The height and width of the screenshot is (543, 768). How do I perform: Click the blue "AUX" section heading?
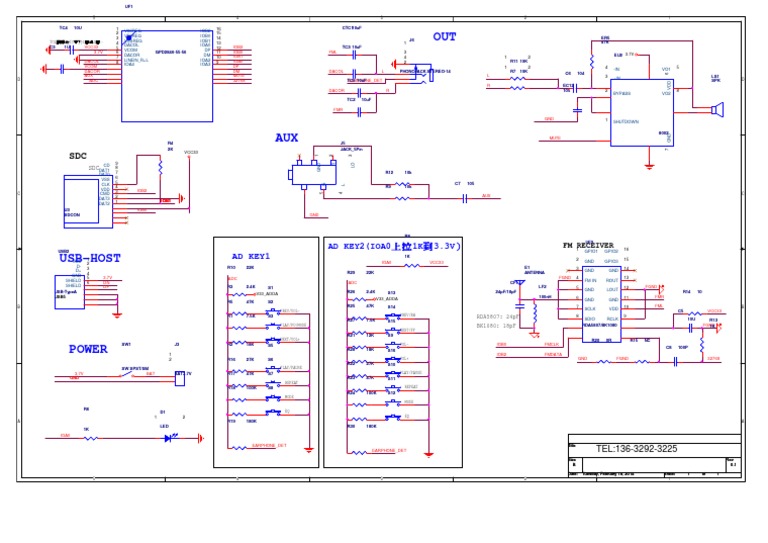[x=287, y=138]
